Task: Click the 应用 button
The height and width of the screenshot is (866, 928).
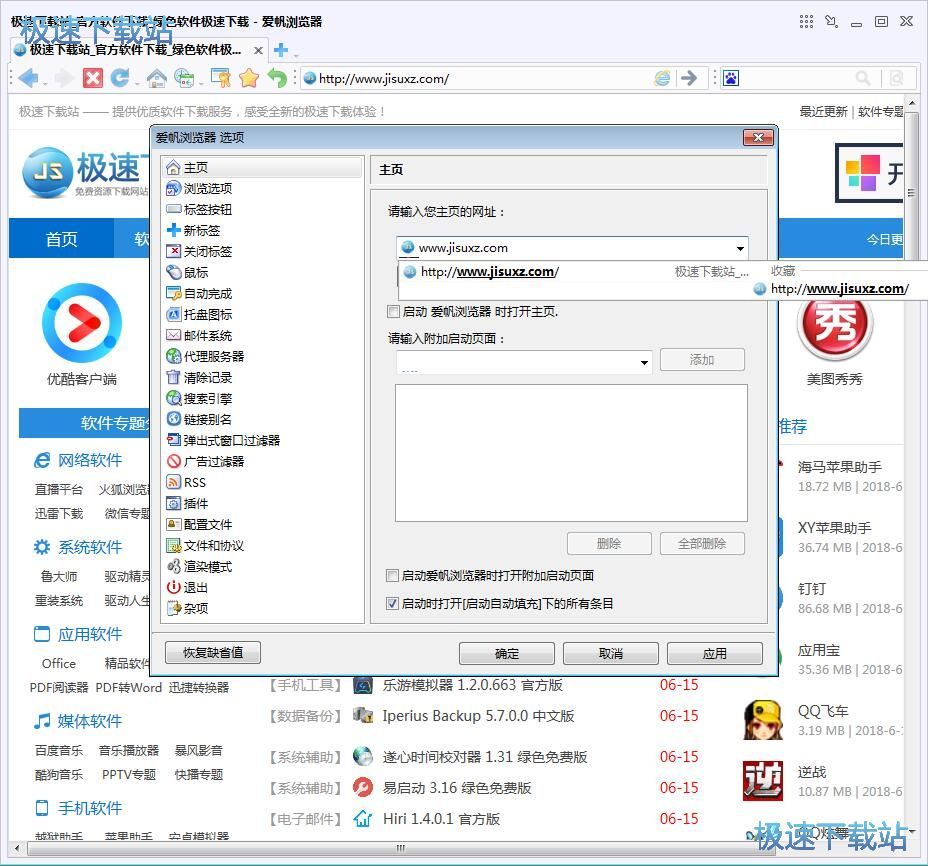Action: point(715,653)
